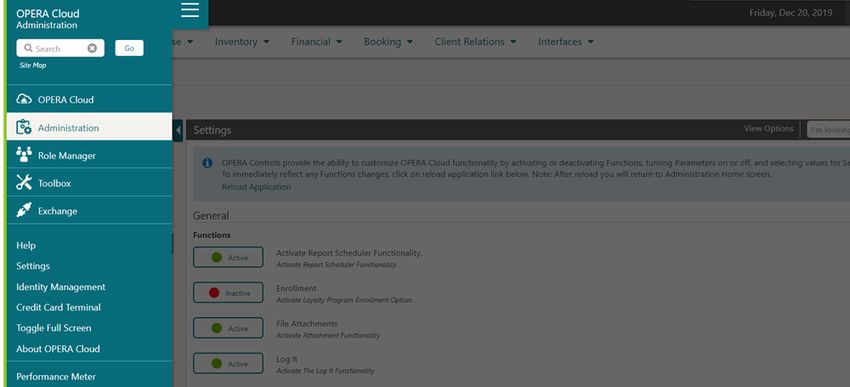
Task: Open the Client Relations dropdown menu
Action: 475,42
